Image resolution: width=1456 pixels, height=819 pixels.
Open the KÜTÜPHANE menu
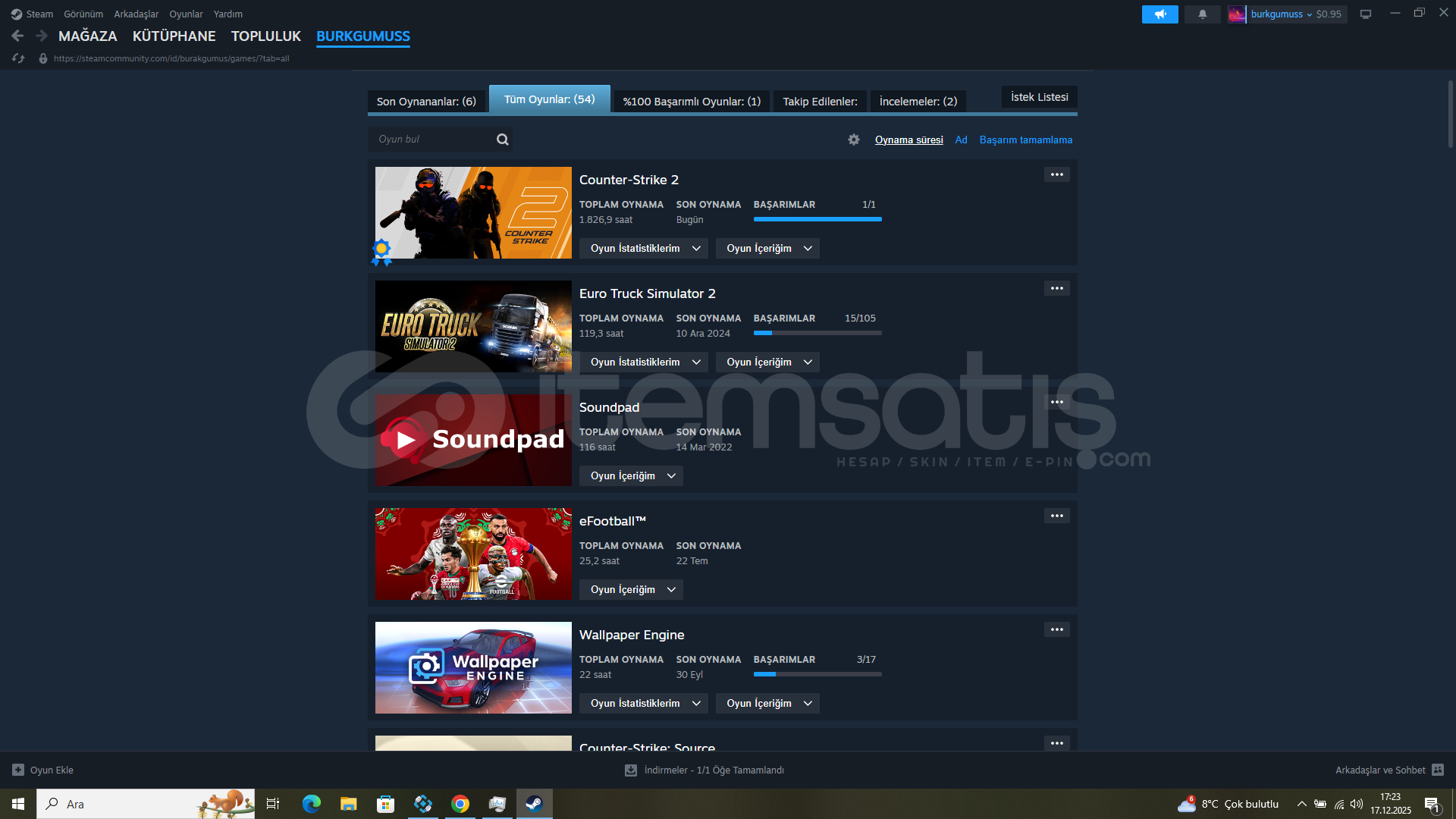(x=174, y=36)
